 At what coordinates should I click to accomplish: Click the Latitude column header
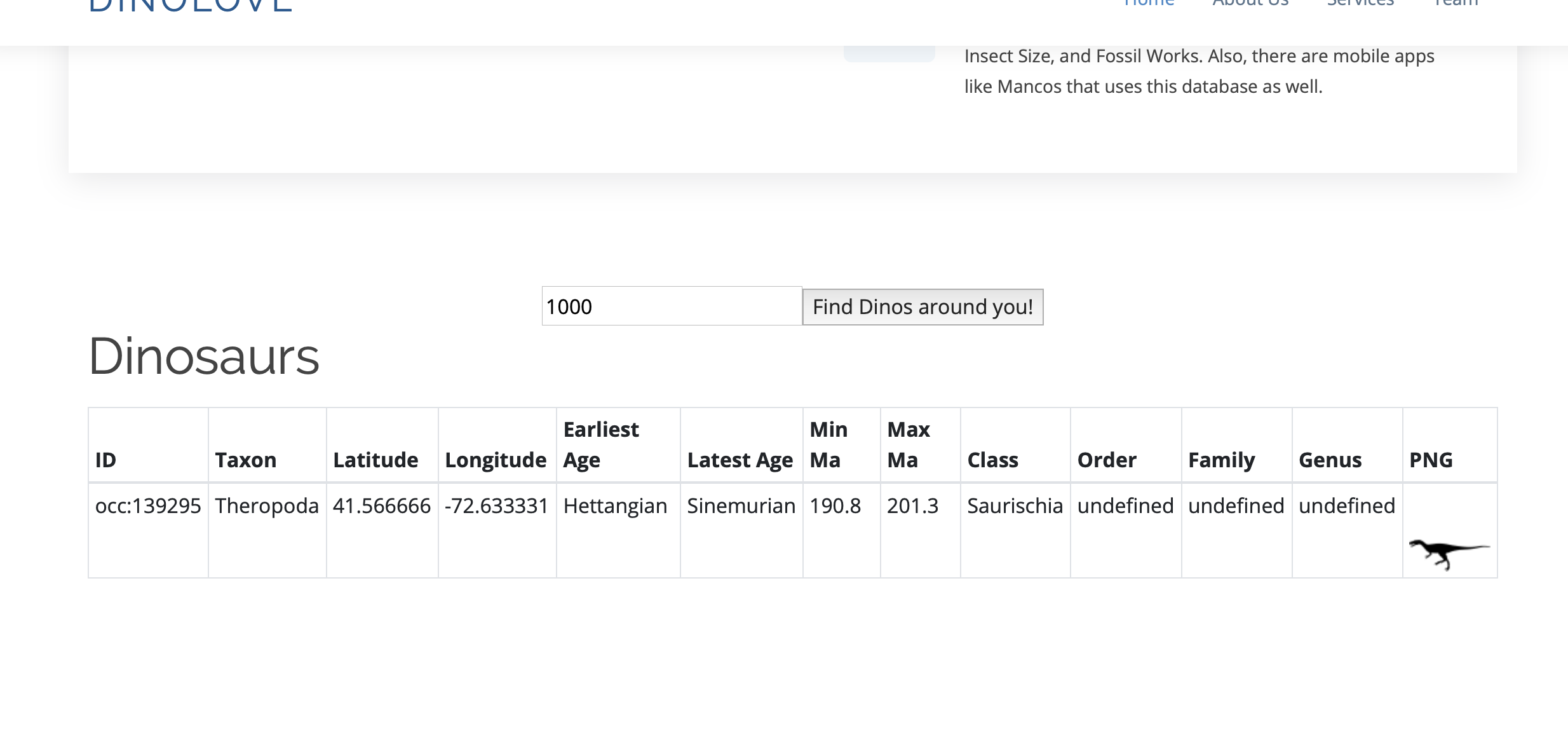coord(375,460)
